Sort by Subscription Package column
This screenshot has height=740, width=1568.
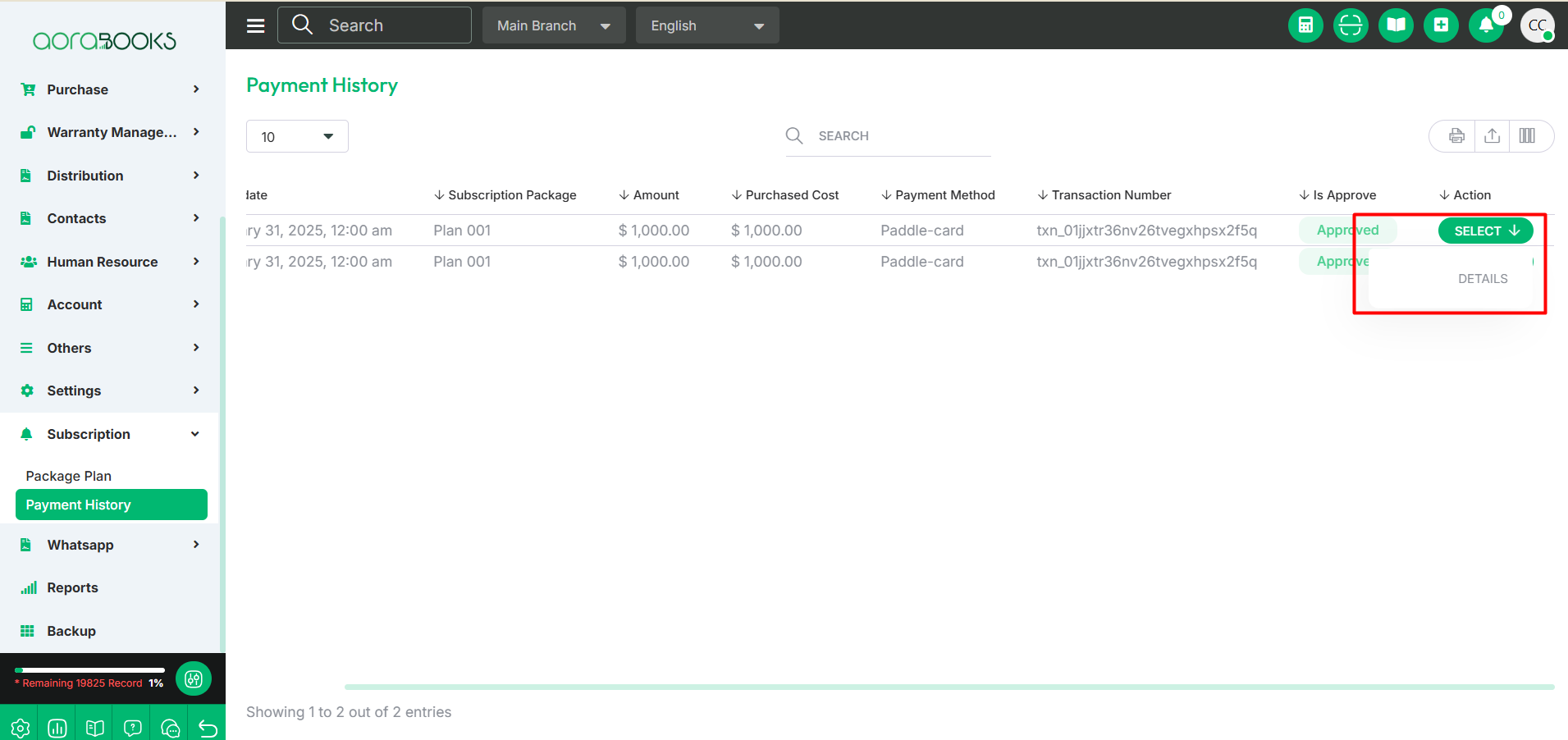[505, 195]
